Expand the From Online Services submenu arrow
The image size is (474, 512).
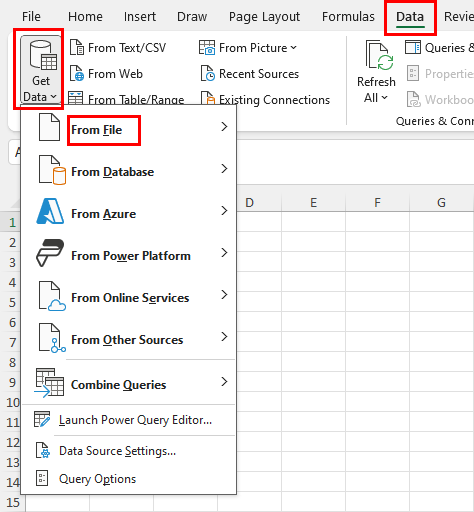[x=224, y=295]
